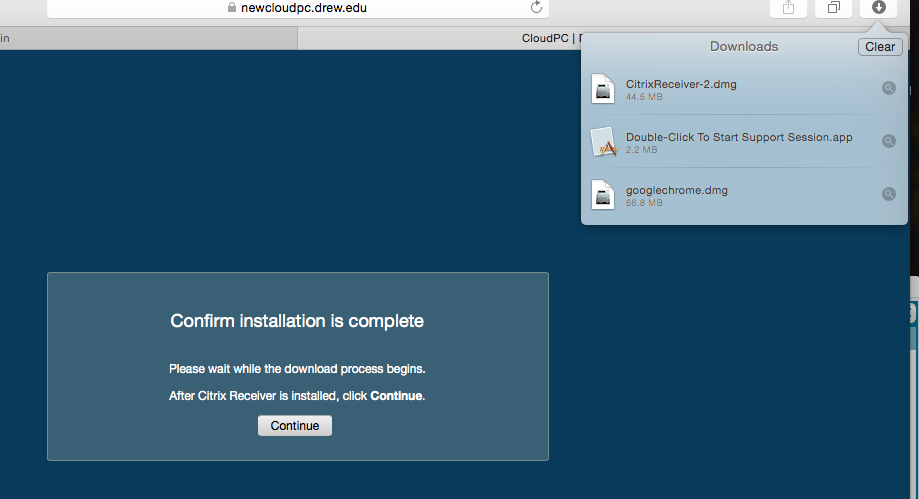The image size is (919, 499).
Task: Click 'Please wait while the download process begins' text
Action: point(297,369)
